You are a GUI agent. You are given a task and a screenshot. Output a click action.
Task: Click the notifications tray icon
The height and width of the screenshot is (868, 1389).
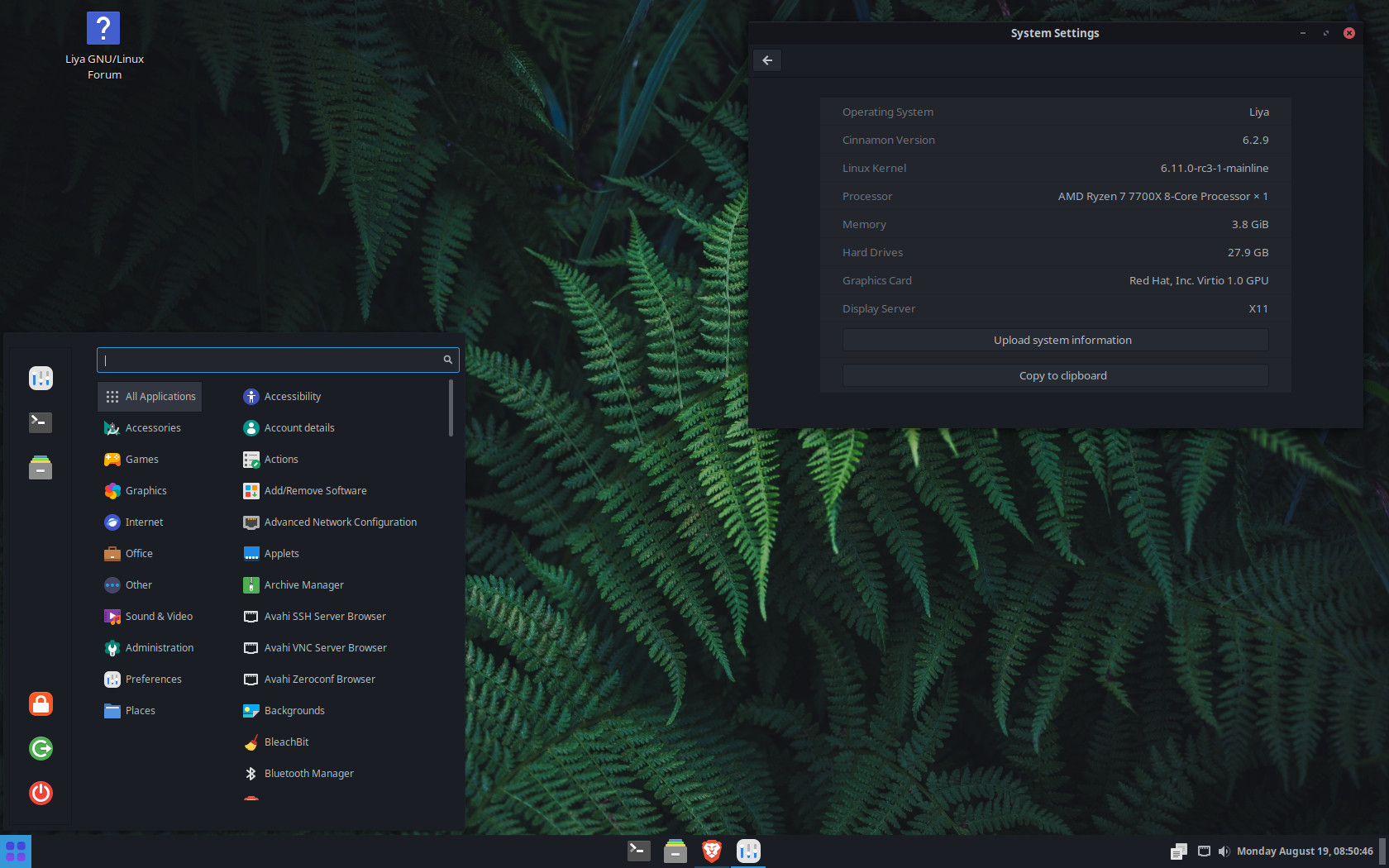click(x=1179, y=851)
